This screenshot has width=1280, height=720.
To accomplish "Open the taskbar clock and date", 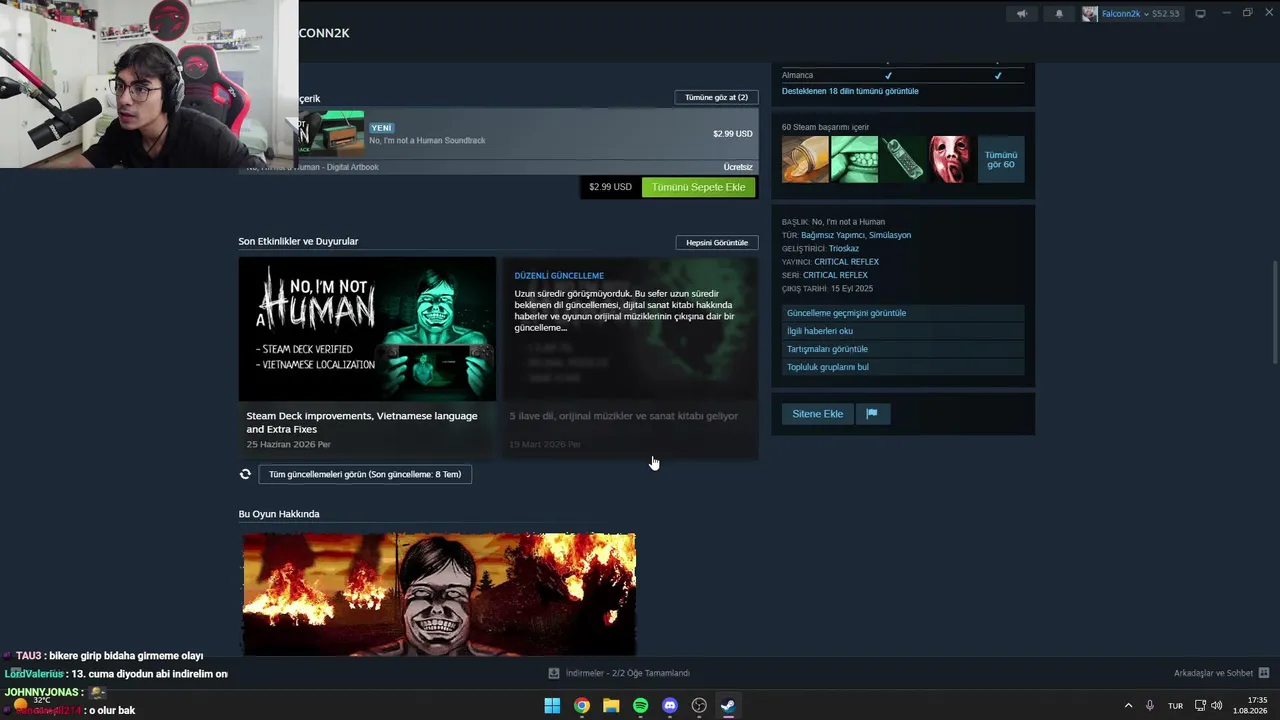I will pyautogui.click(x=1251, y=706).
